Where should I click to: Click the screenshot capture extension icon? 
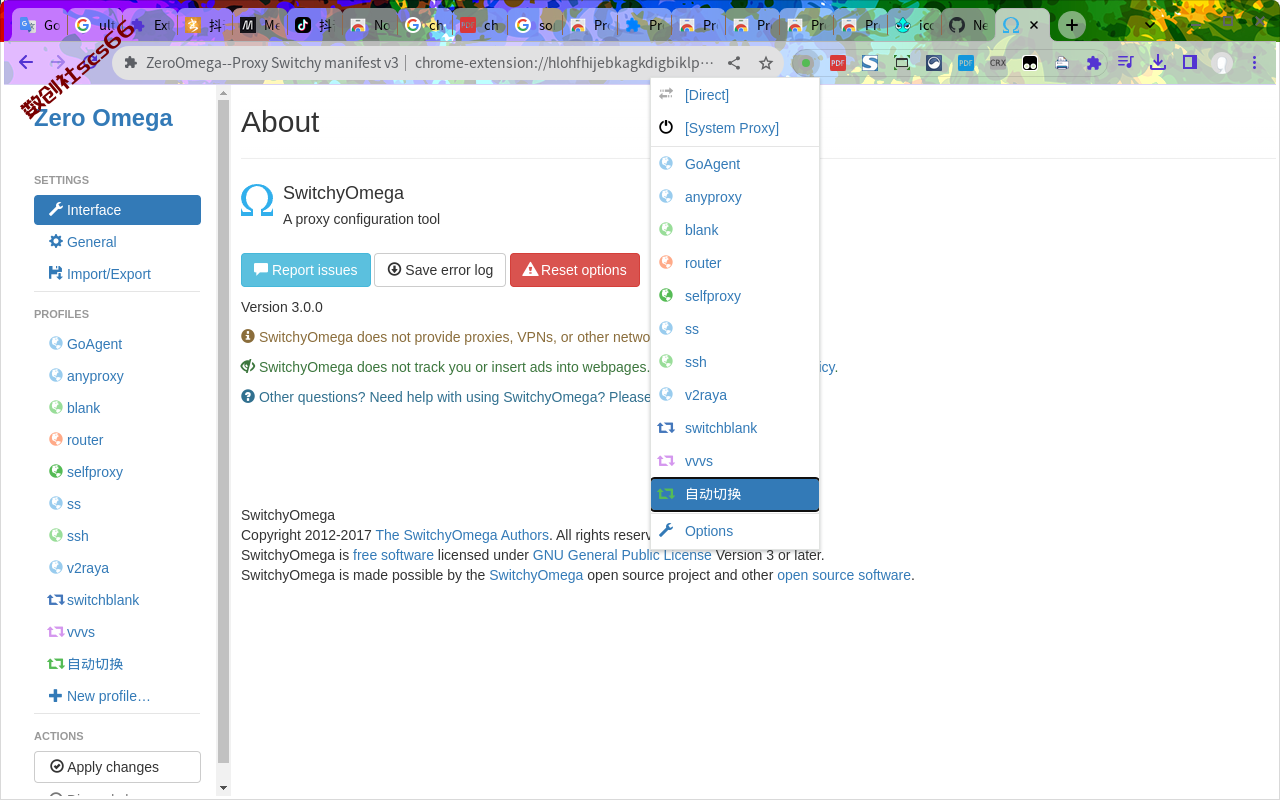pyautogui.click(x=902, y=63)
